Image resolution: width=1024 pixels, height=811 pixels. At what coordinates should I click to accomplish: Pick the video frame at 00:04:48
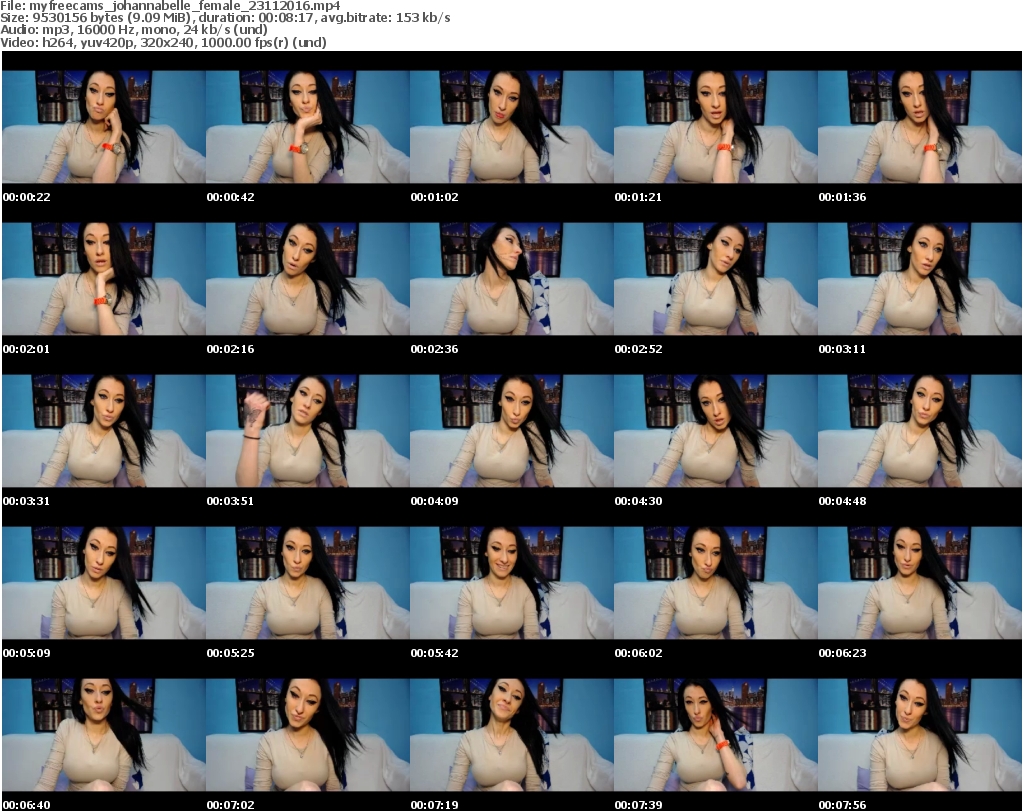coord(920,431)
